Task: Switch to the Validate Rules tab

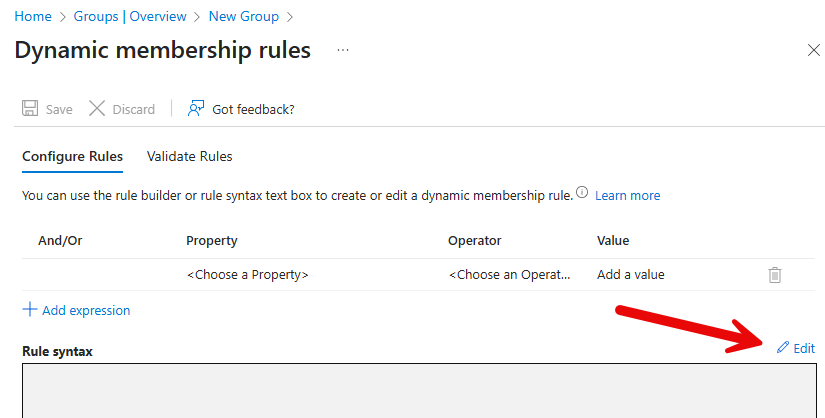Action: [x=189, y=156]
